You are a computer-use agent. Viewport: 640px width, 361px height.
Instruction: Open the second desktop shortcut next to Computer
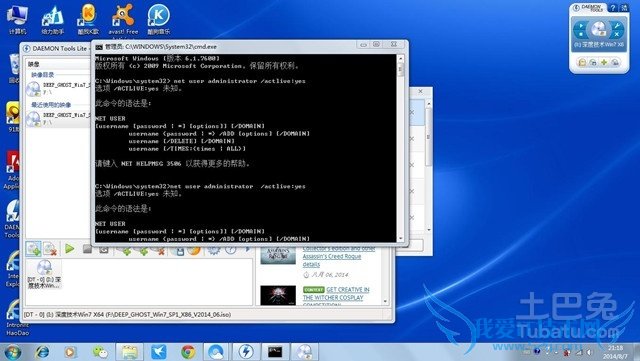53,19
